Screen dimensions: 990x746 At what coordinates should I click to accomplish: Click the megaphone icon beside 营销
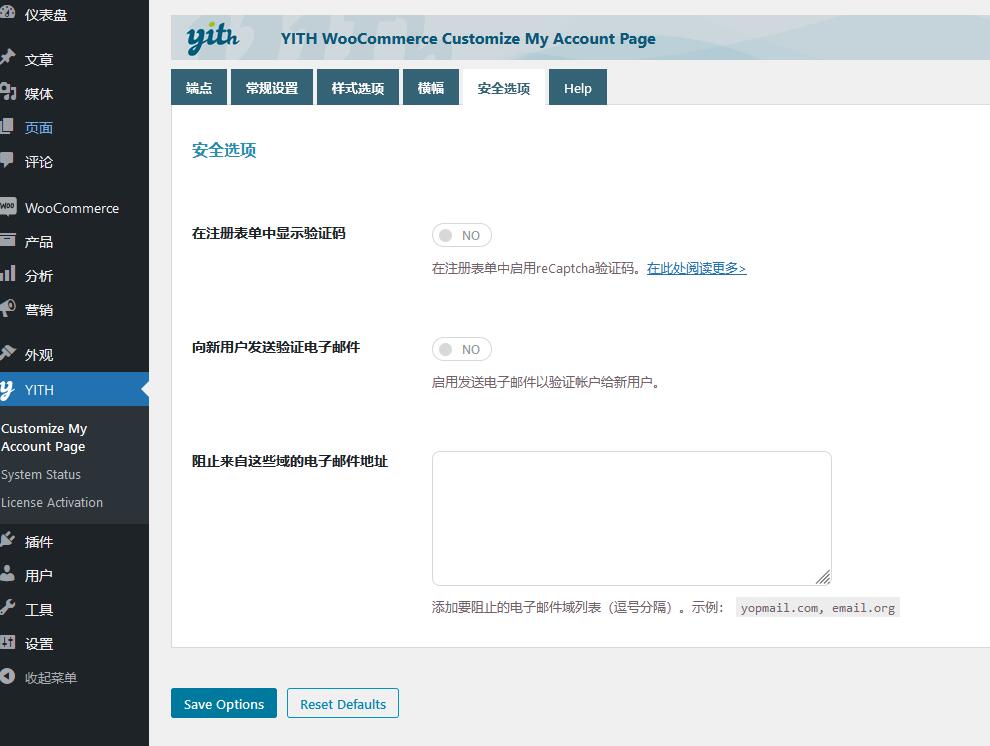tap(7, 309)
